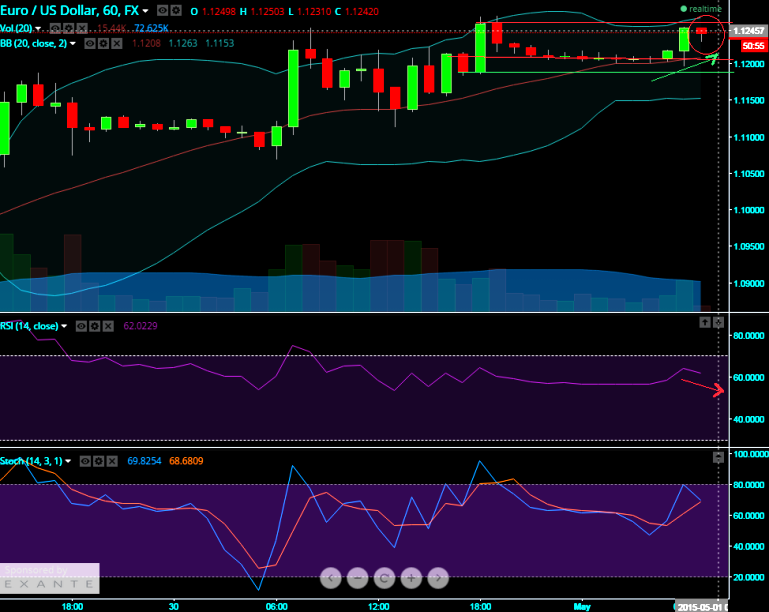Move RSI pane up with arrow icon
This screenshot has height=612, width=769.
pos(705,322)
